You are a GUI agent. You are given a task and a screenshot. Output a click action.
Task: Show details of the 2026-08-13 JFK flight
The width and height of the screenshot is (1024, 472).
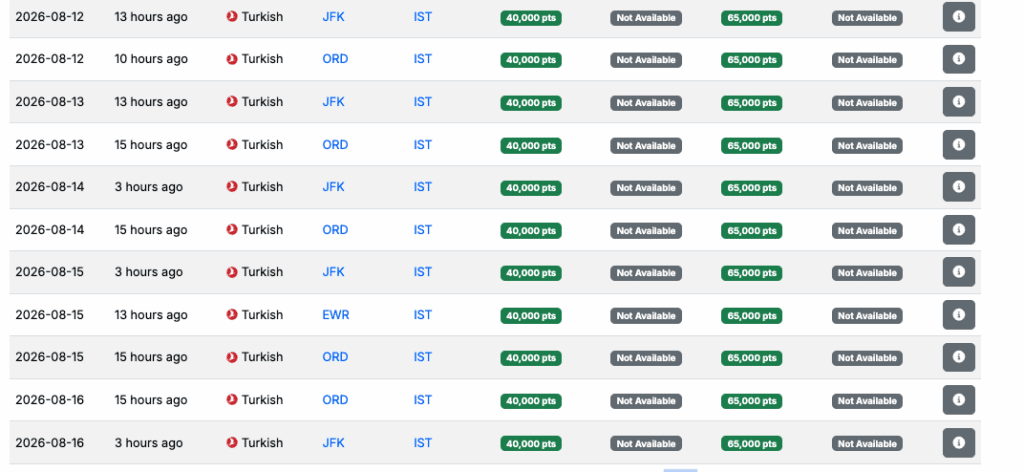(958, 102)
